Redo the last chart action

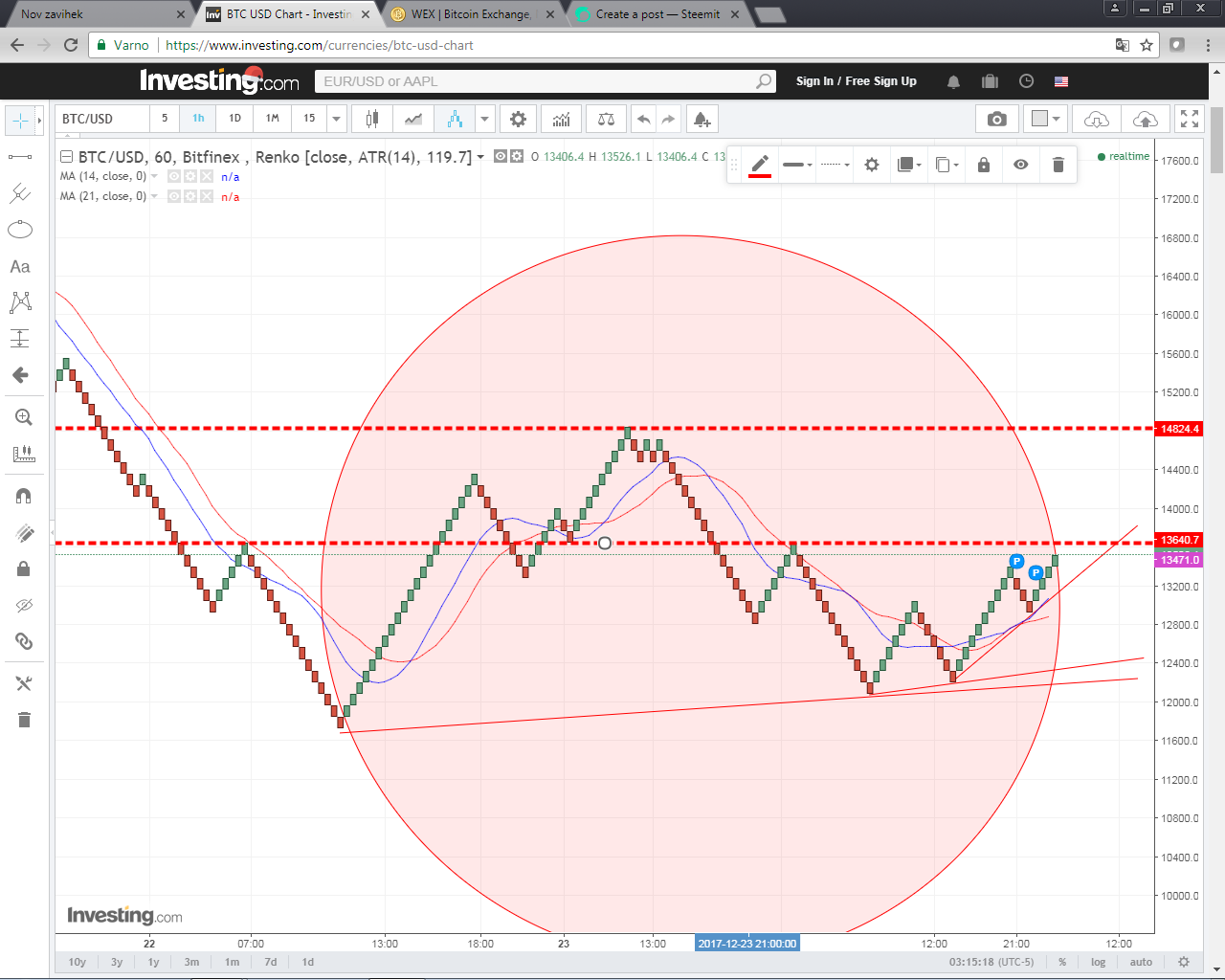pos(668,119)
